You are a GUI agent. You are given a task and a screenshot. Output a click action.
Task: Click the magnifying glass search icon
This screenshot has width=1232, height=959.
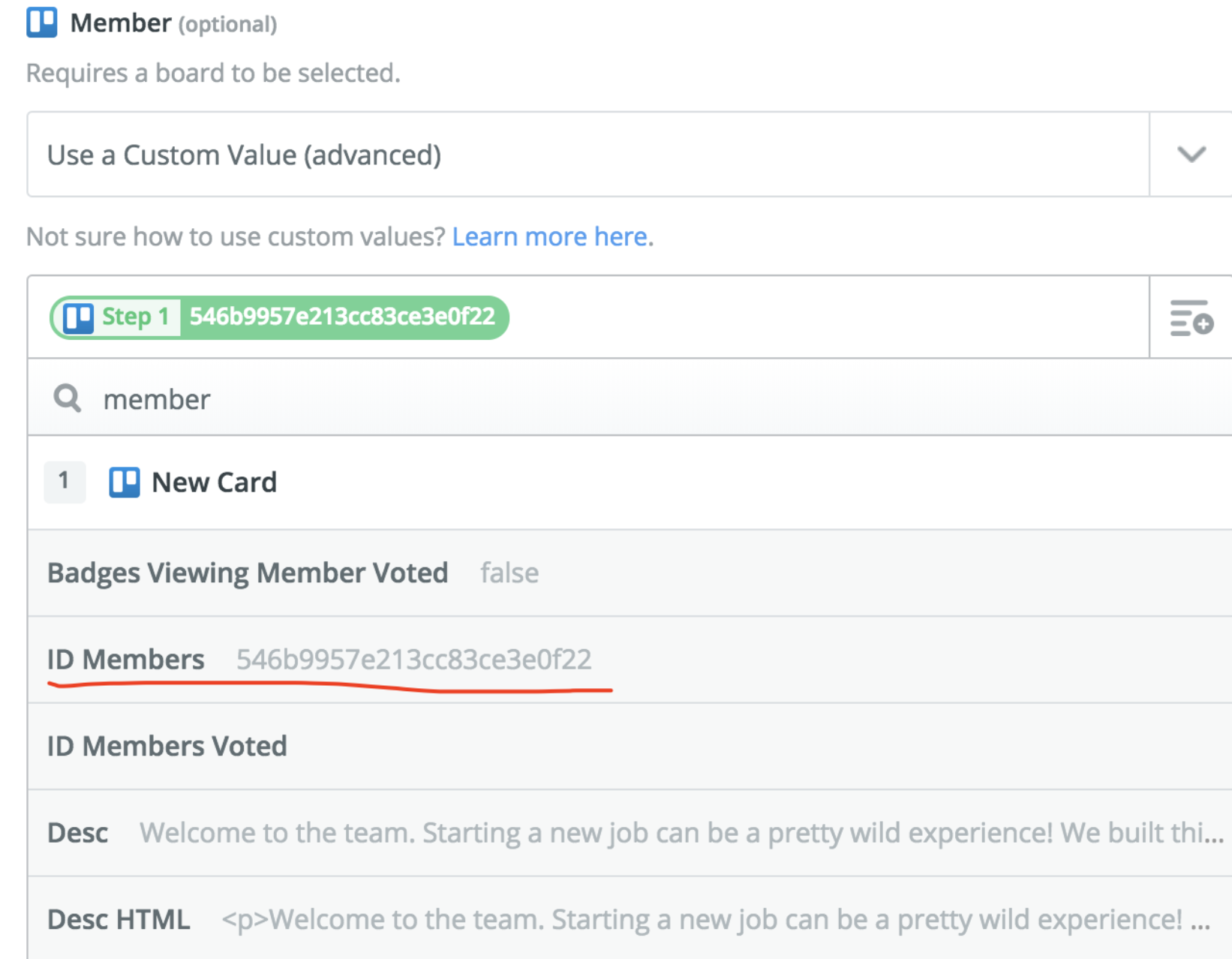click(x=68, y=398)
